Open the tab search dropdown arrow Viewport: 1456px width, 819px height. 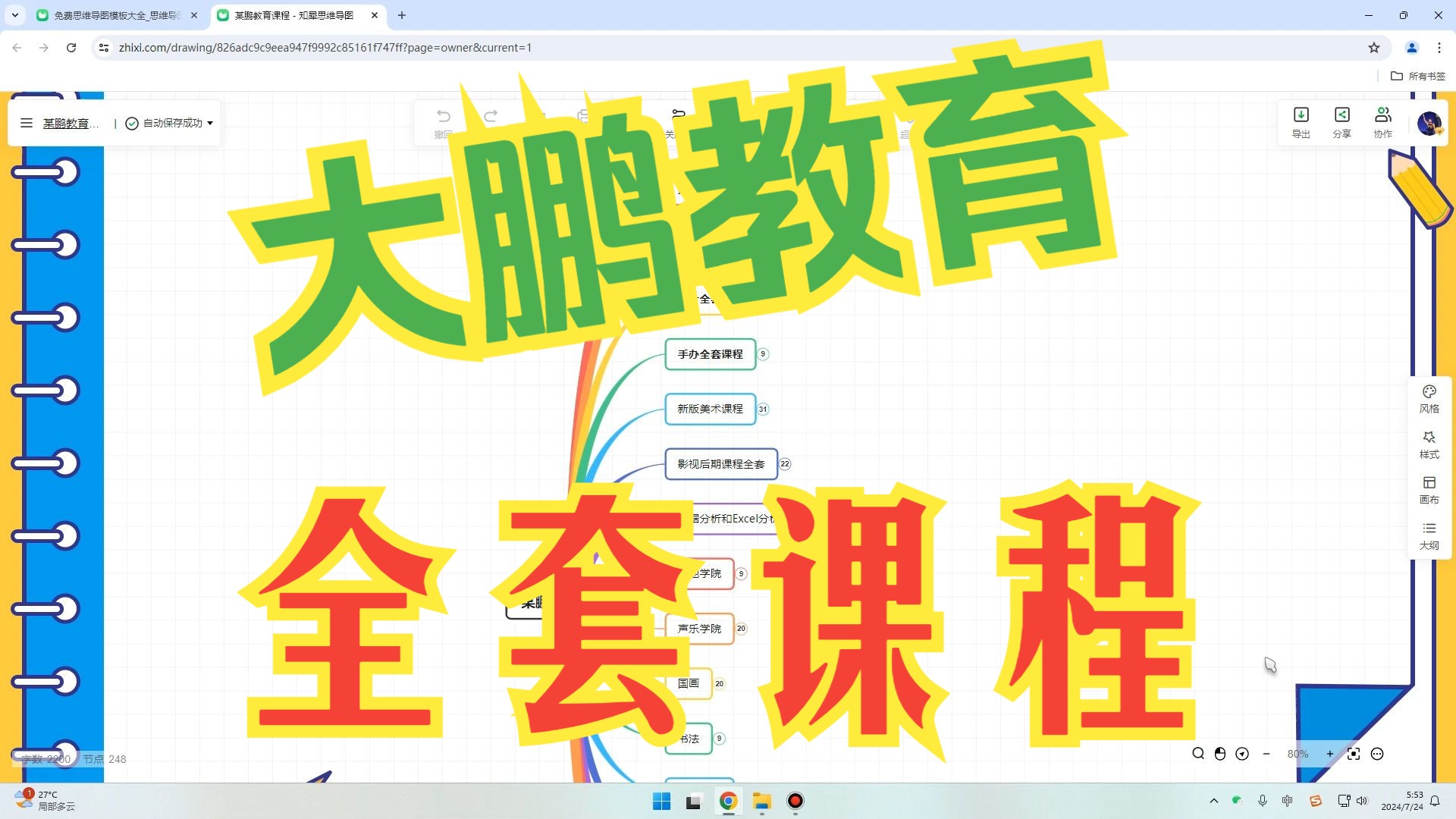point(15,15)
